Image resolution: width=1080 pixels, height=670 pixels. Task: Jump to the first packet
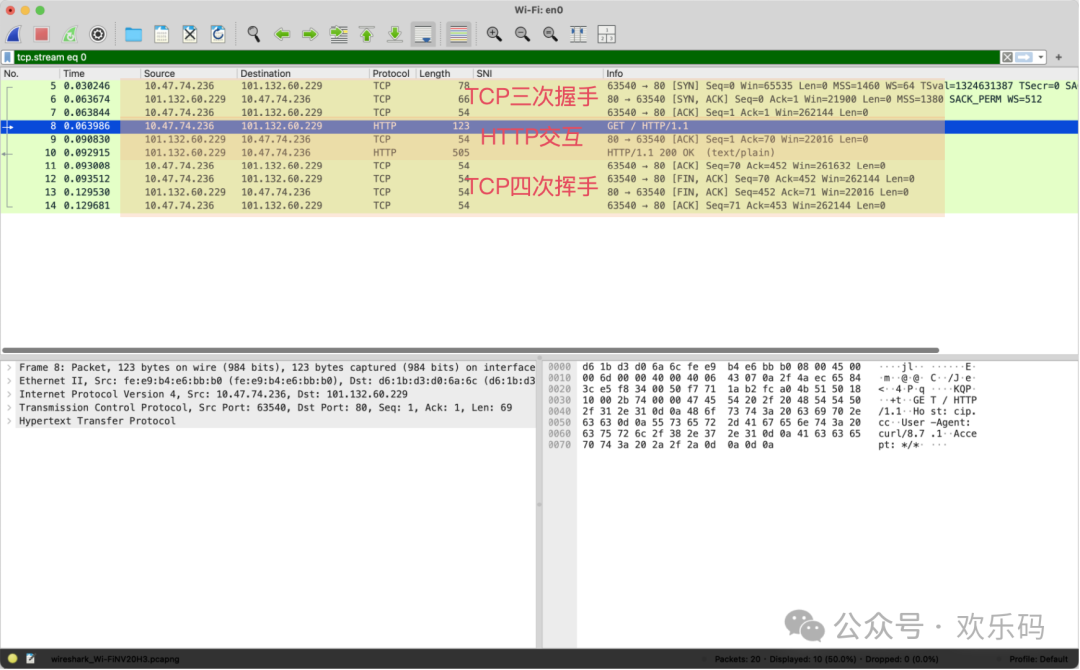click(367, 34)
